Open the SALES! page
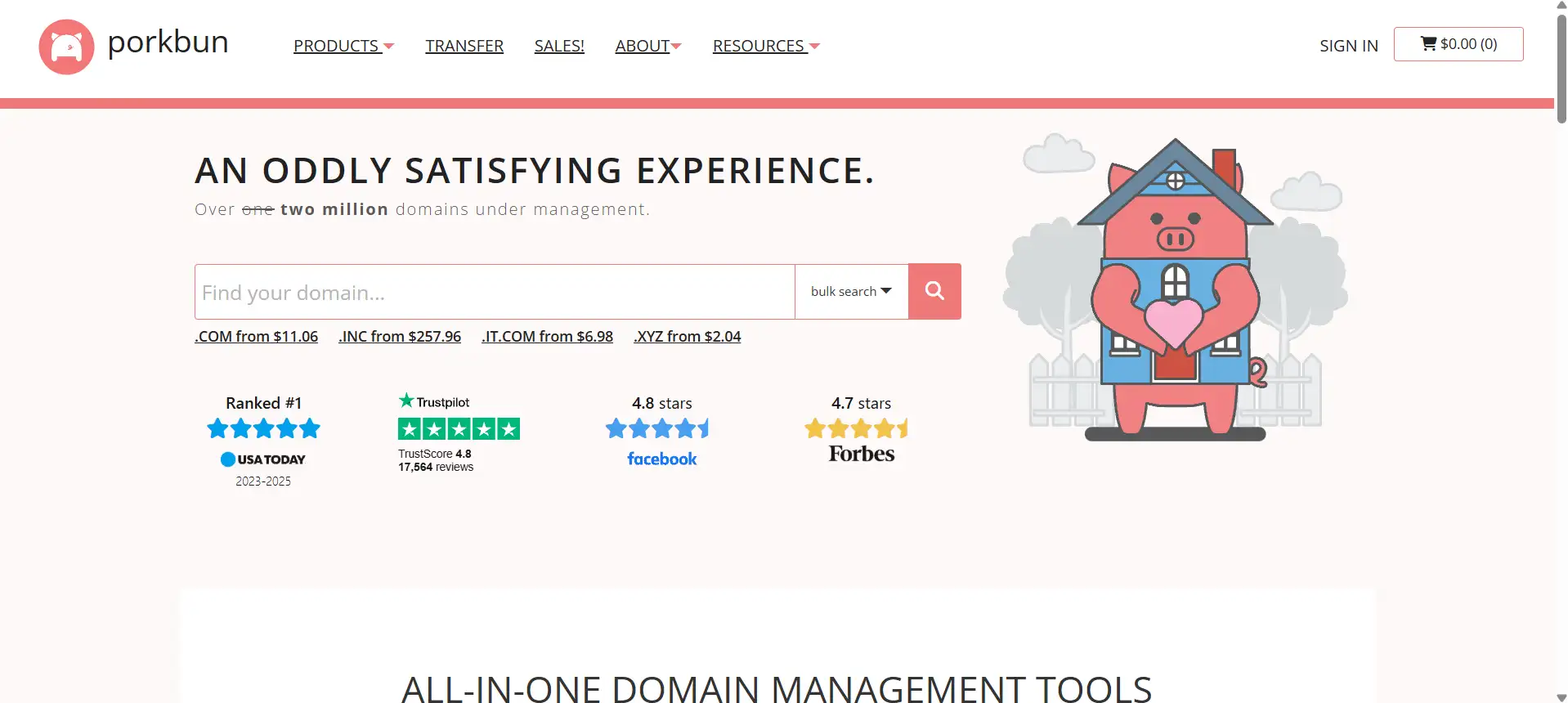 click(559, 46)
